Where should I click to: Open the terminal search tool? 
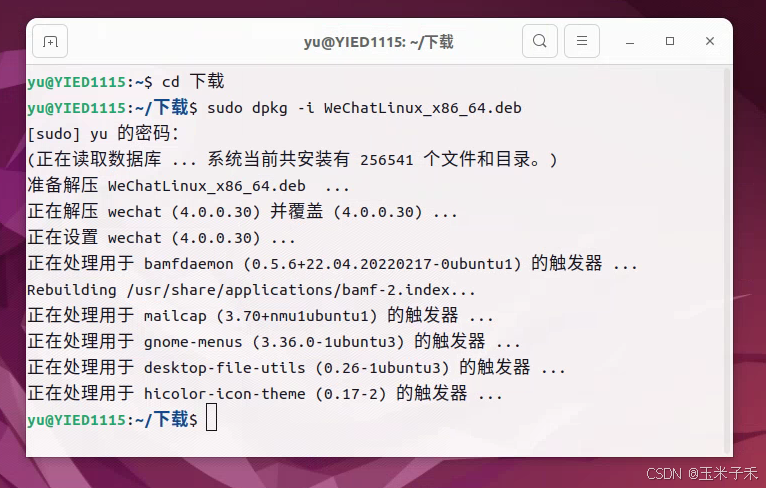pyautogui.click(x=539, y=41)
